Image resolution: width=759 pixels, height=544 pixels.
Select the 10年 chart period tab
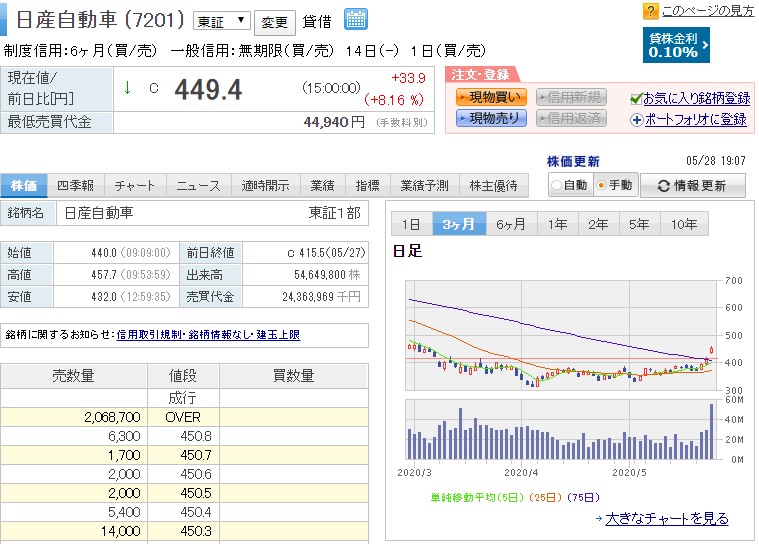684,224
